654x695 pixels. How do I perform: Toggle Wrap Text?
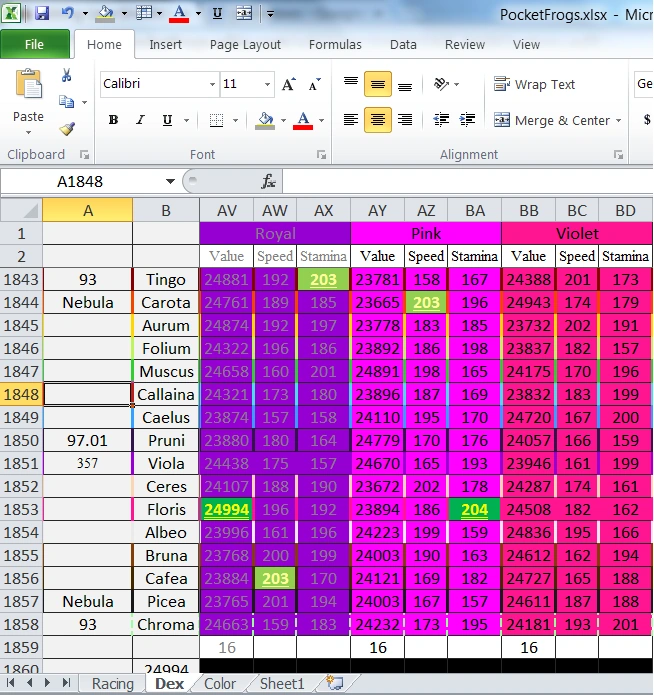(534, 84)
